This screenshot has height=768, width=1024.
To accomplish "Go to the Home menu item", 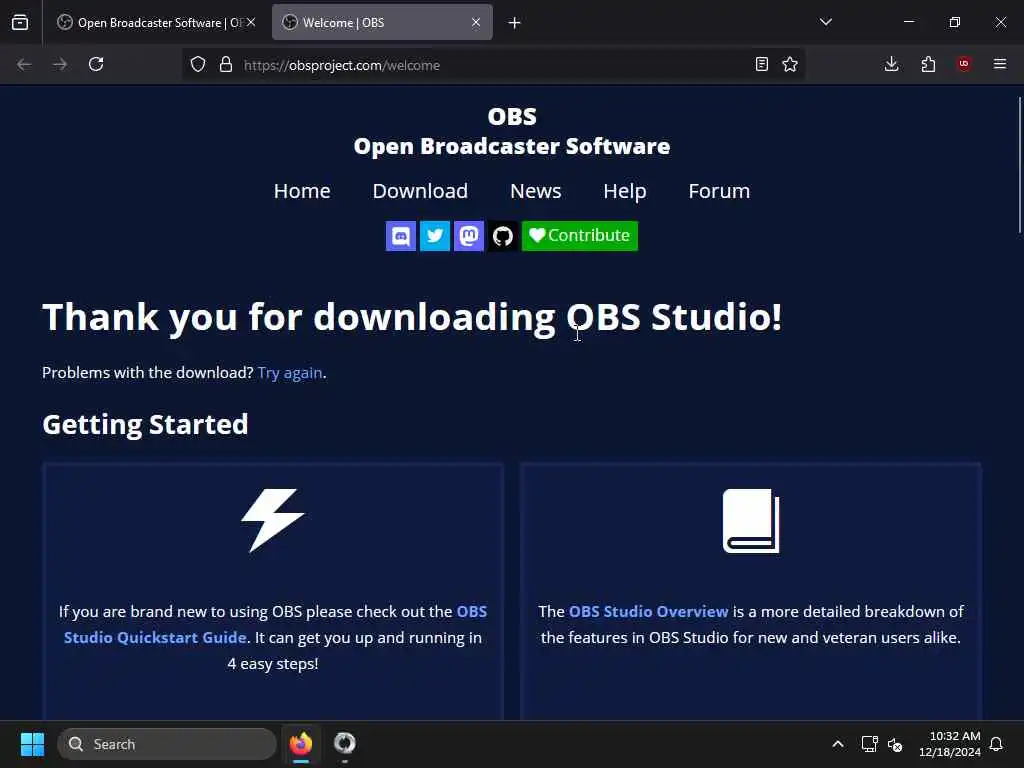I will [x=302, y=191].
